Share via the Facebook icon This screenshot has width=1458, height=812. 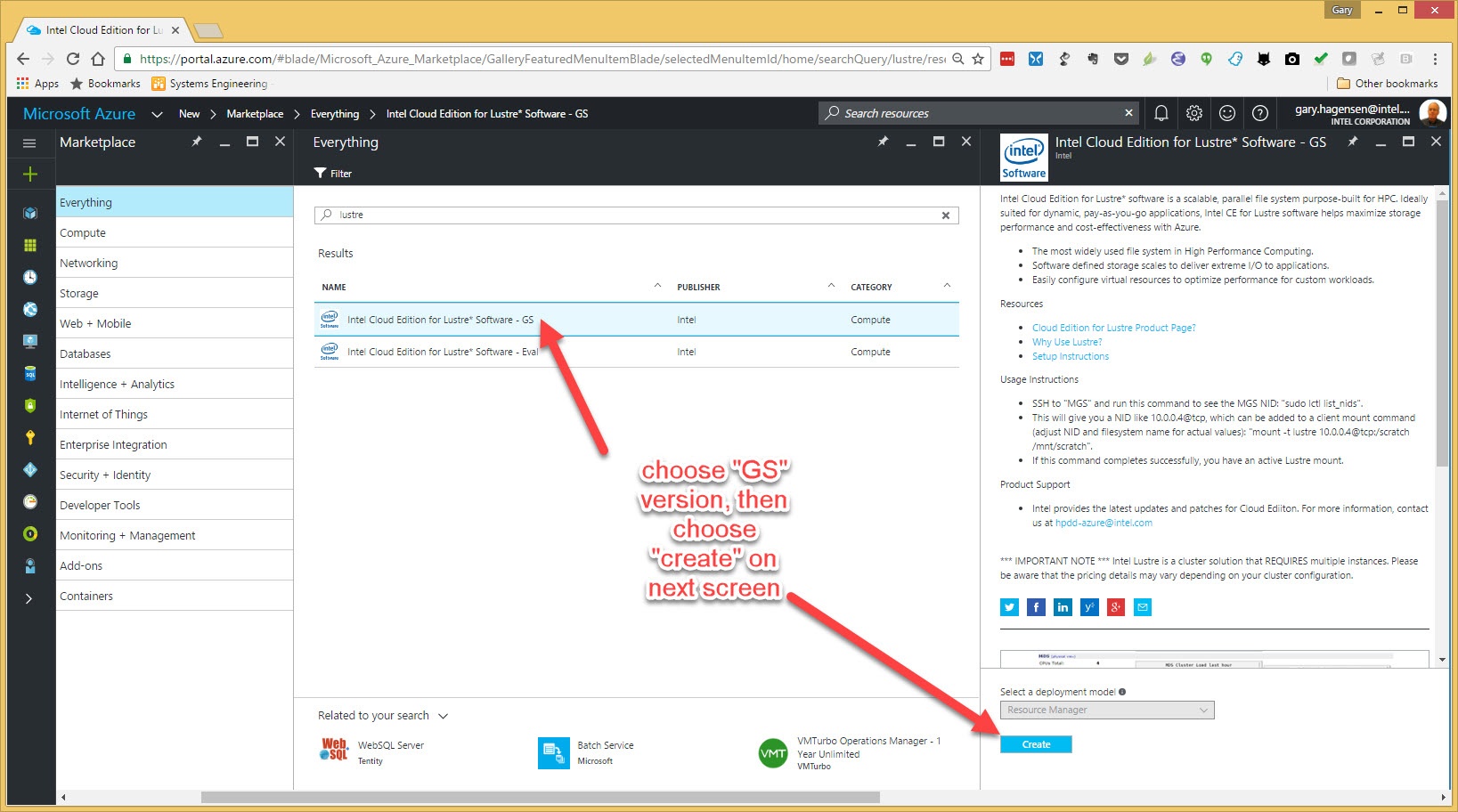tap(1036, 607)
